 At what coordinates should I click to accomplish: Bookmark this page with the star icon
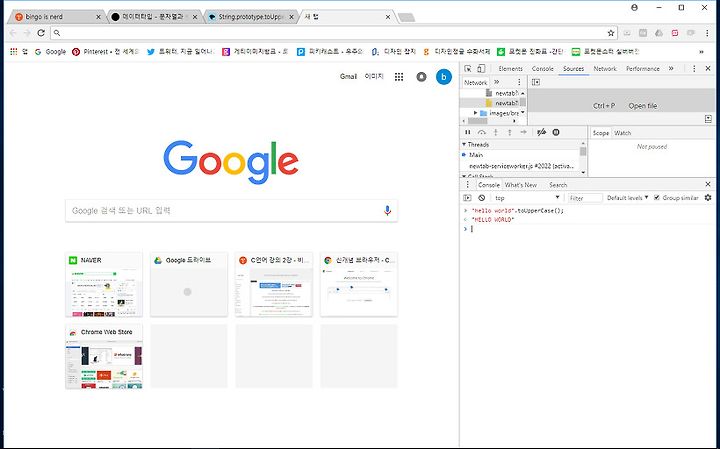pos(611,33)
